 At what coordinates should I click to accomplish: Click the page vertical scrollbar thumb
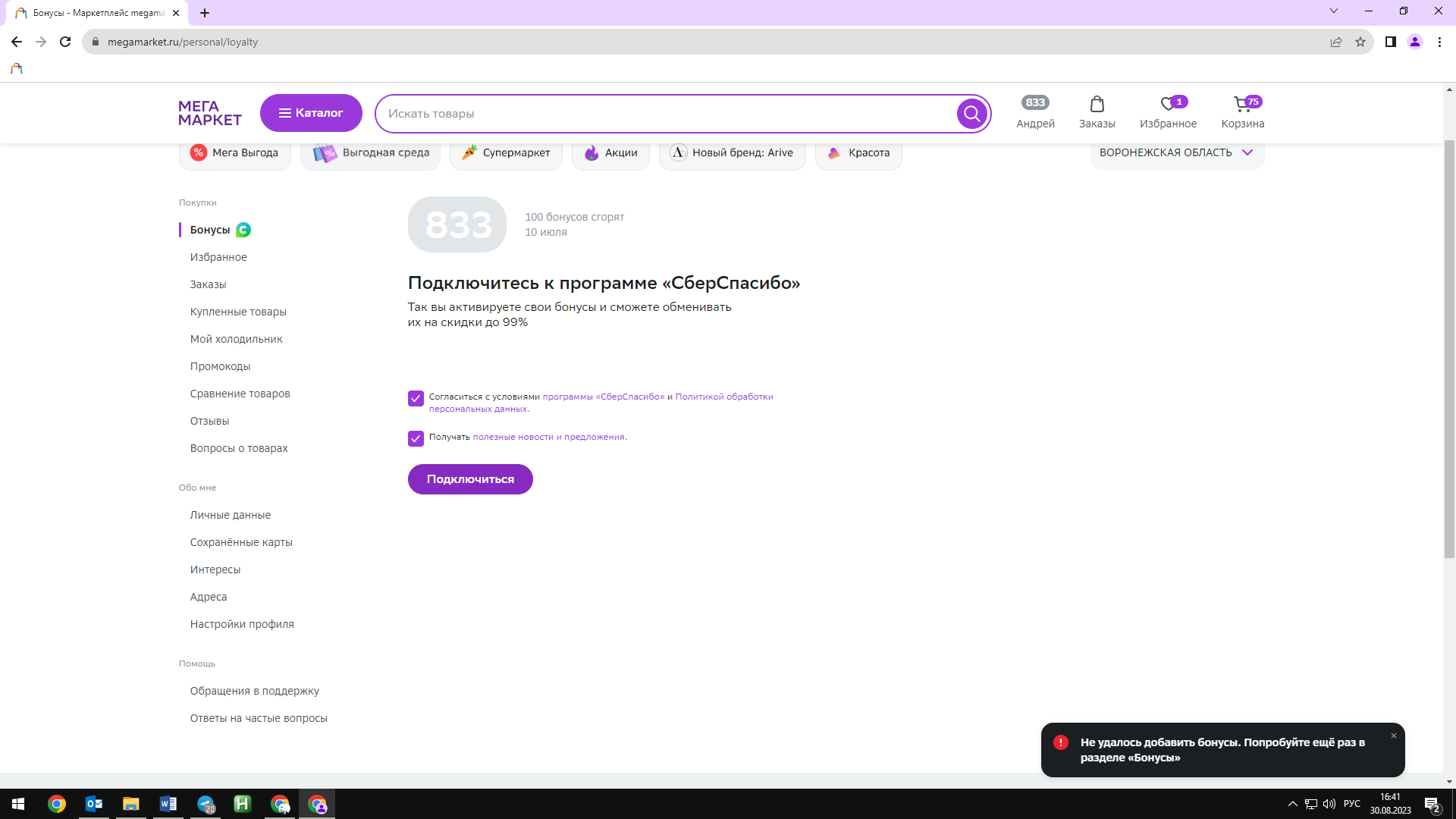(x=1449, y=349)
